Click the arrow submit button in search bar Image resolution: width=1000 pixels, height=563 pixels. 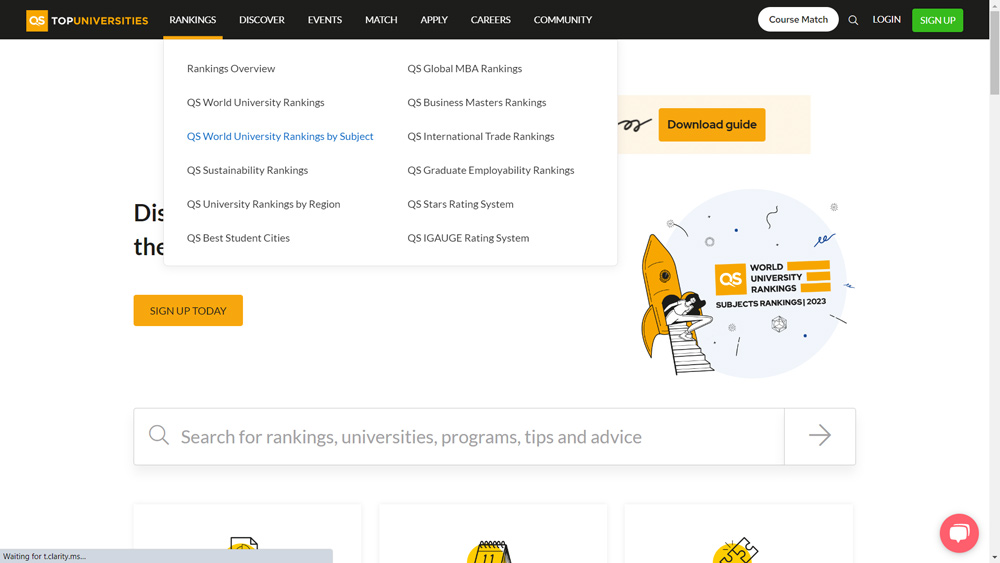tap(820, 436)
